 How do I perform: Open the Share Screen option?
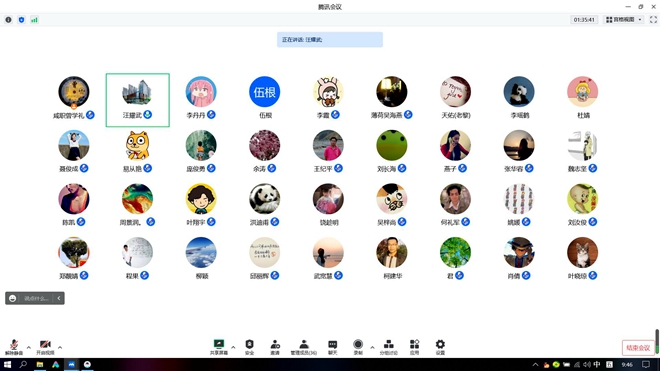[219, 347]
